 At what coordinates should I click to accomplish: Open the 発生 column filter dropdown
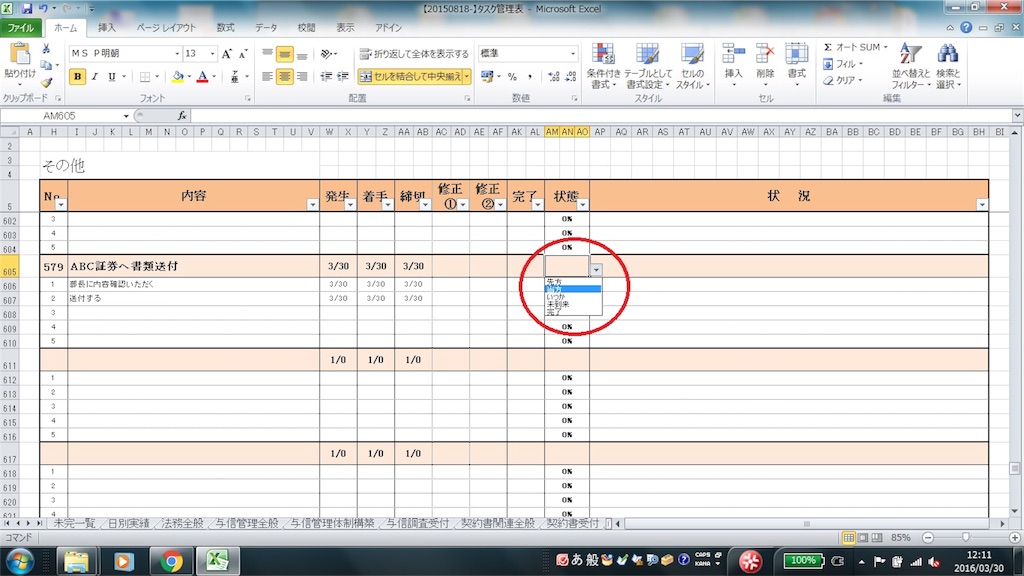tap(350, 204)
